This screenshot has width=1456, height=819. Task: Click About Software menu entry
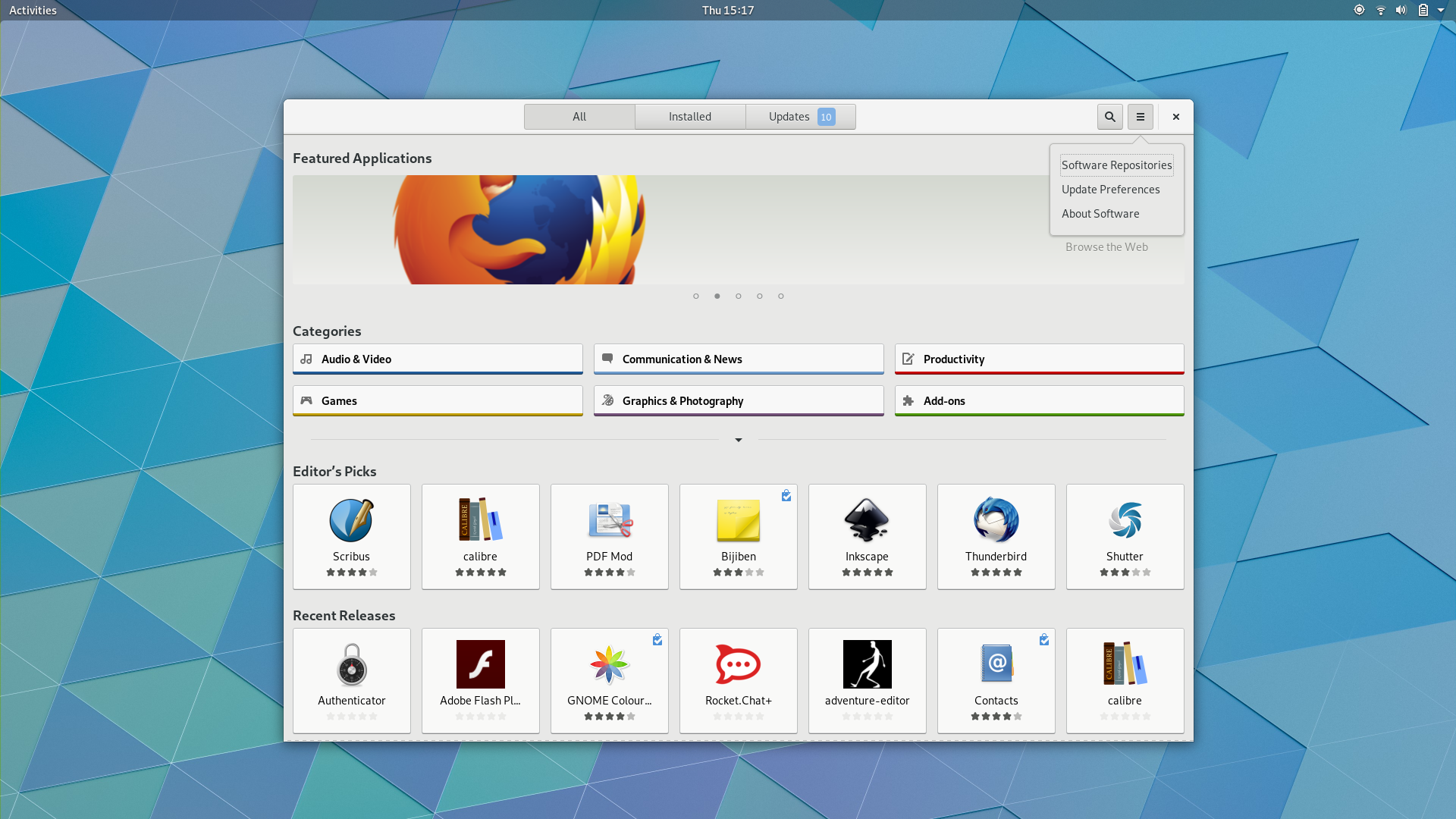pyautogui.click(x=1100, y=213)
